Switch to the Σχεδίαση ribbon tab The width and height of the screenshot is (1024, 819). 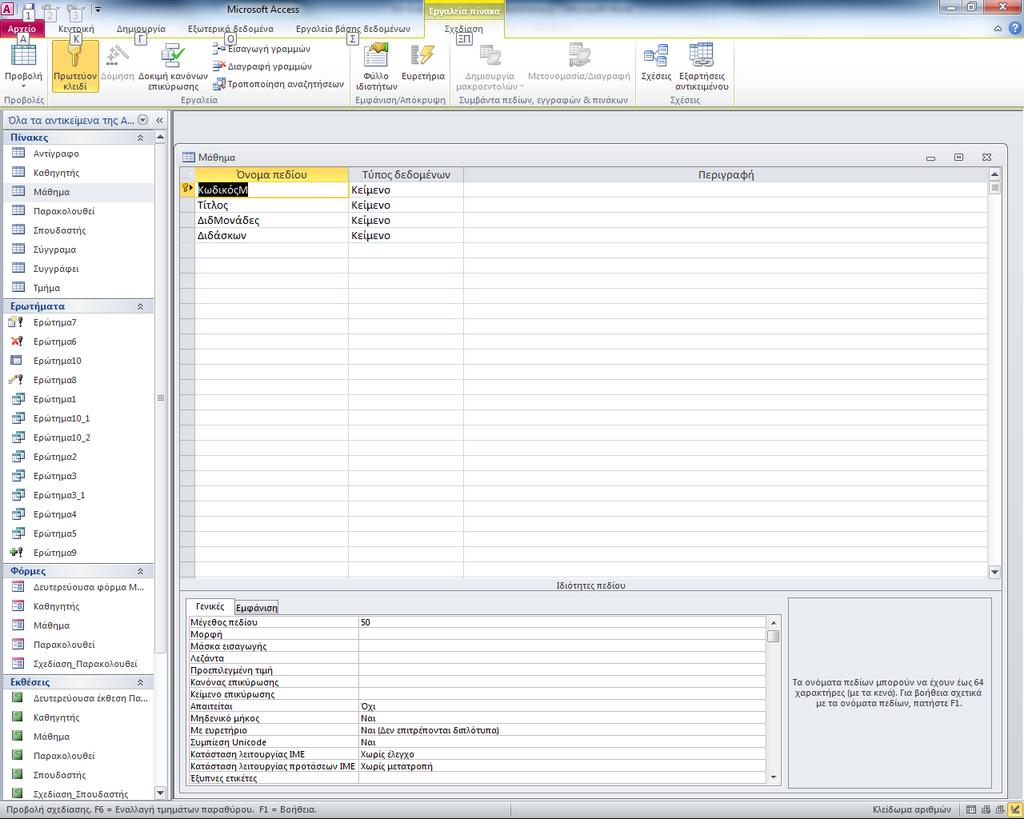point(464,29)
